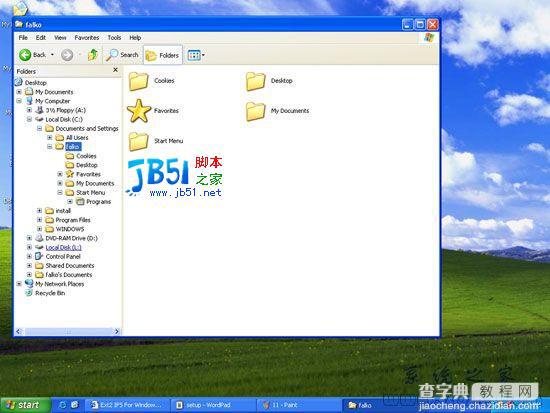Open the Tools menu
The height and width of the screenshot is (413, 550).
pyautogui.click(x=114, y=38)
